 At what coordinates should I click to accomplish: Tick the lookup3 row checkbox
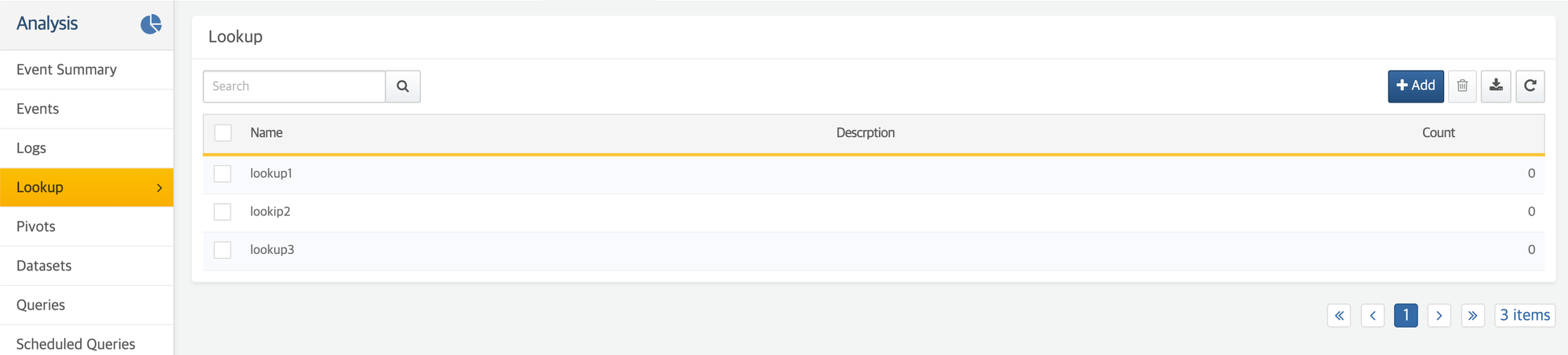(x=223, y=250)
